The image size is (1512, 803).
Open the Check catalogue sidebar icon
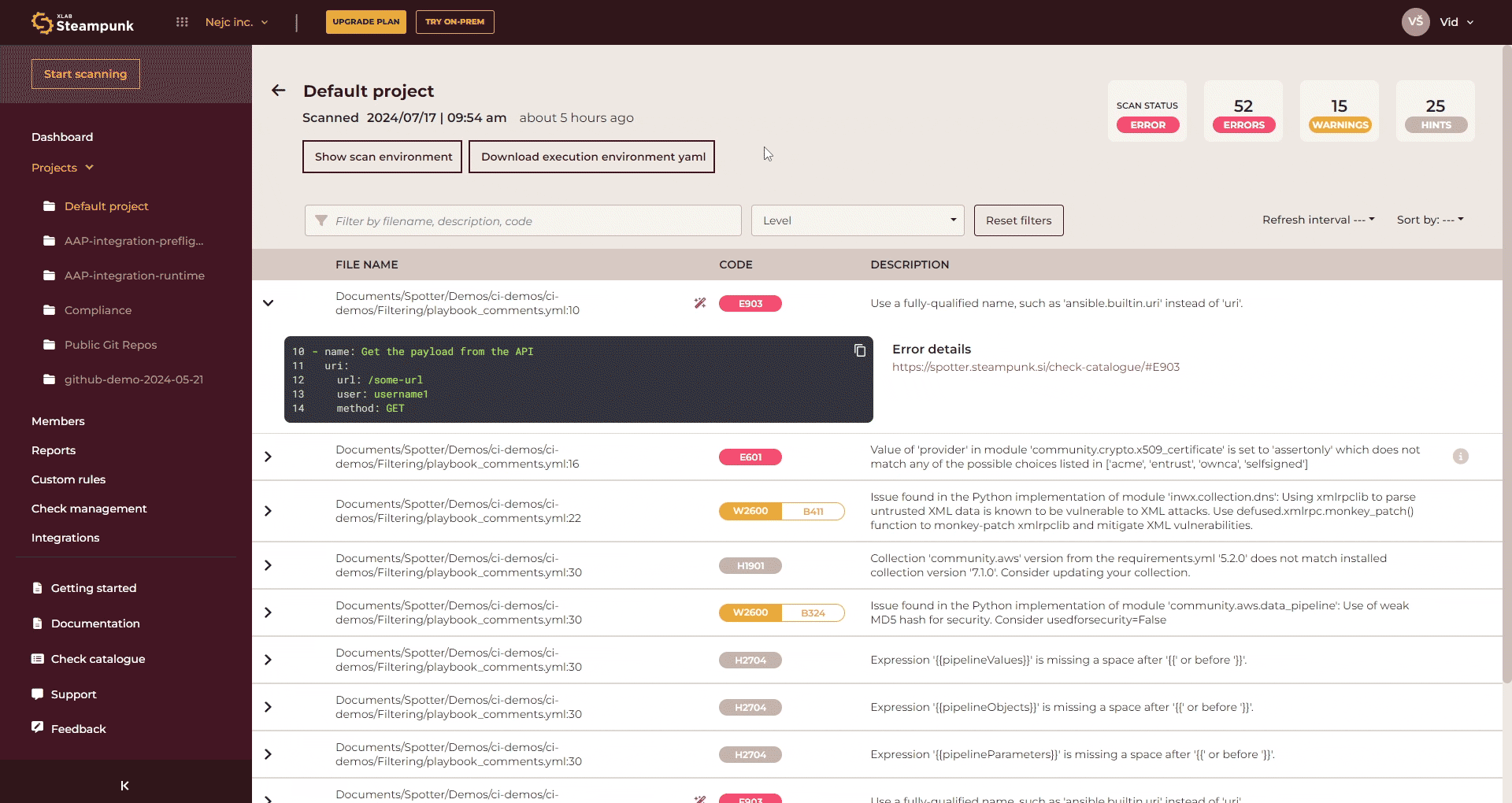tap(37, 659)
